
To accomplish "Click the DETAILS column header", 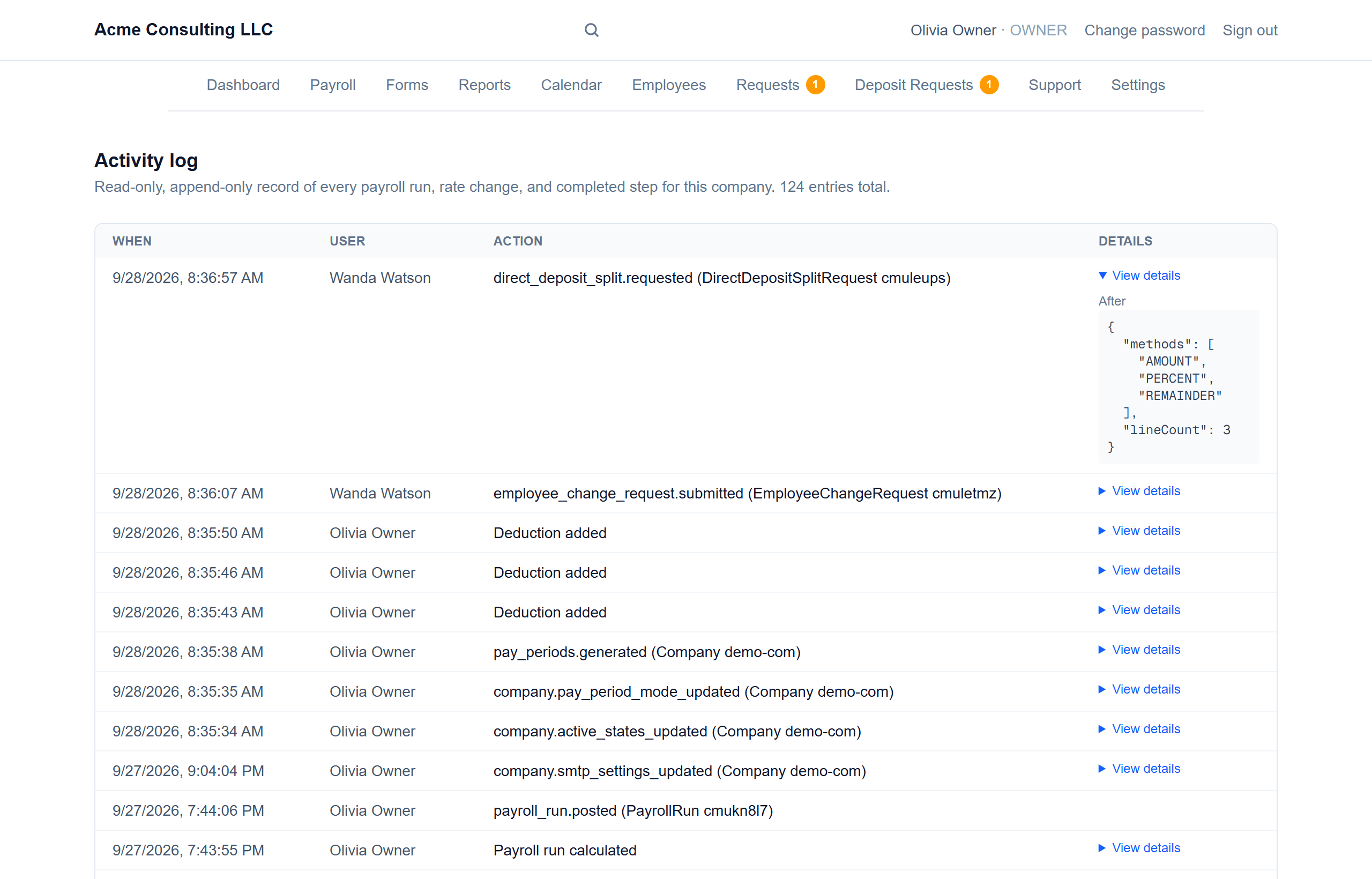I will pyautogui.click(x=1125, y=241).
